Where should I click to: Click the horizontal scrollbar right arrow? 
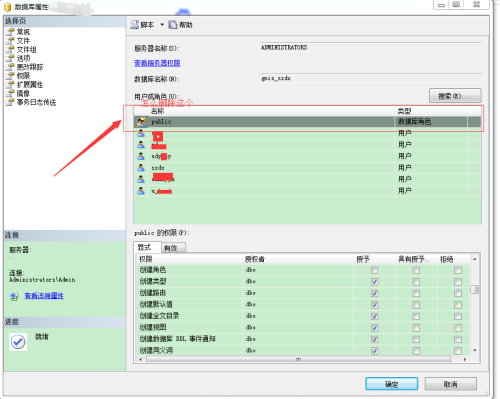pyautogui.click(x=465, y=359)
